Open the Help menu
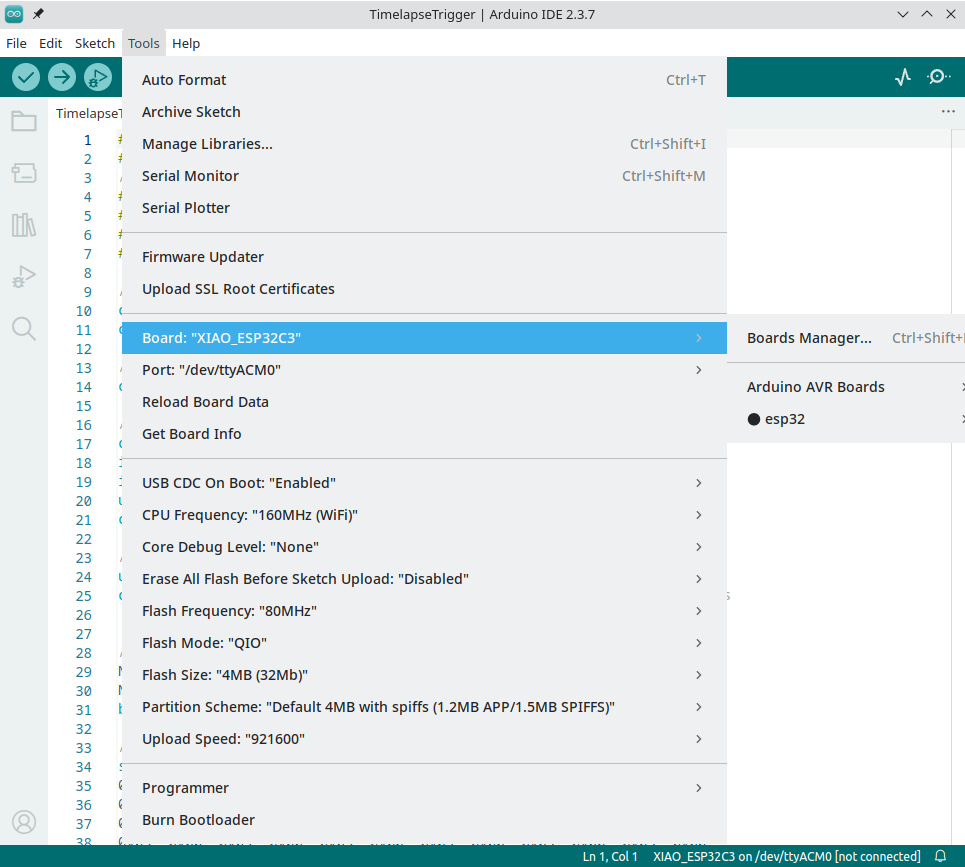Screen dimensions: 965x867 pyautogui.click(x=186, y=43)
